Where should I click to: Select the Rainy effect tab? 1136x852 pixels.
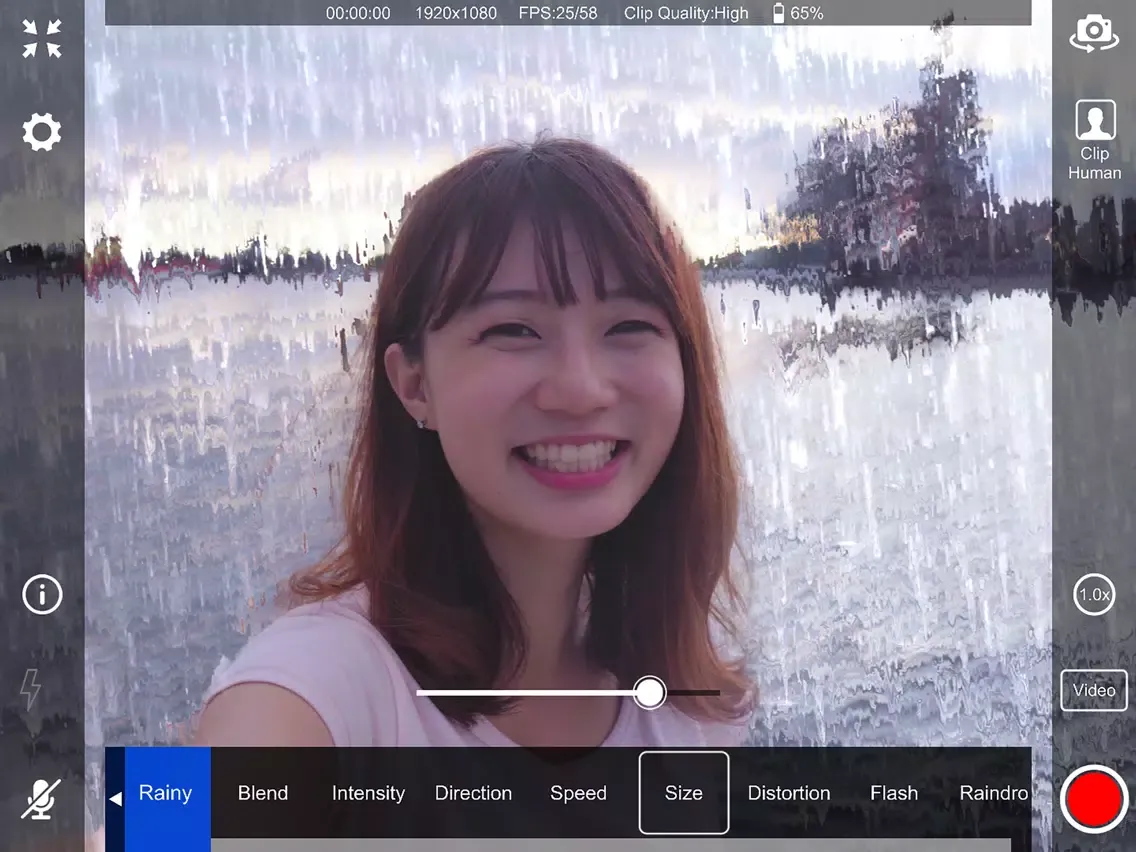166,793
